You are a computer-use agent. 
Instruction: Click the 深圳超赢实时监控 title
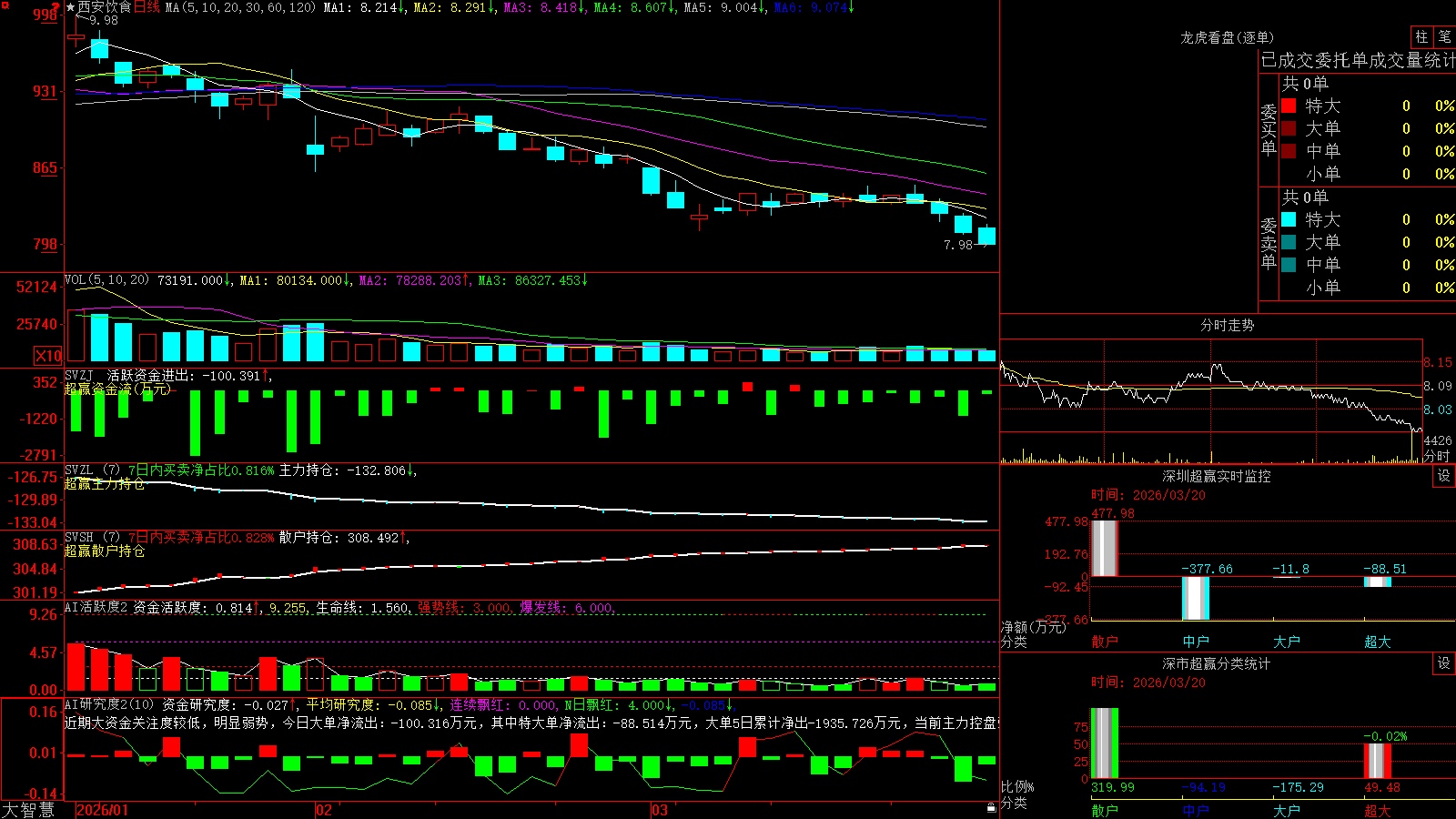pos(1217,476)
